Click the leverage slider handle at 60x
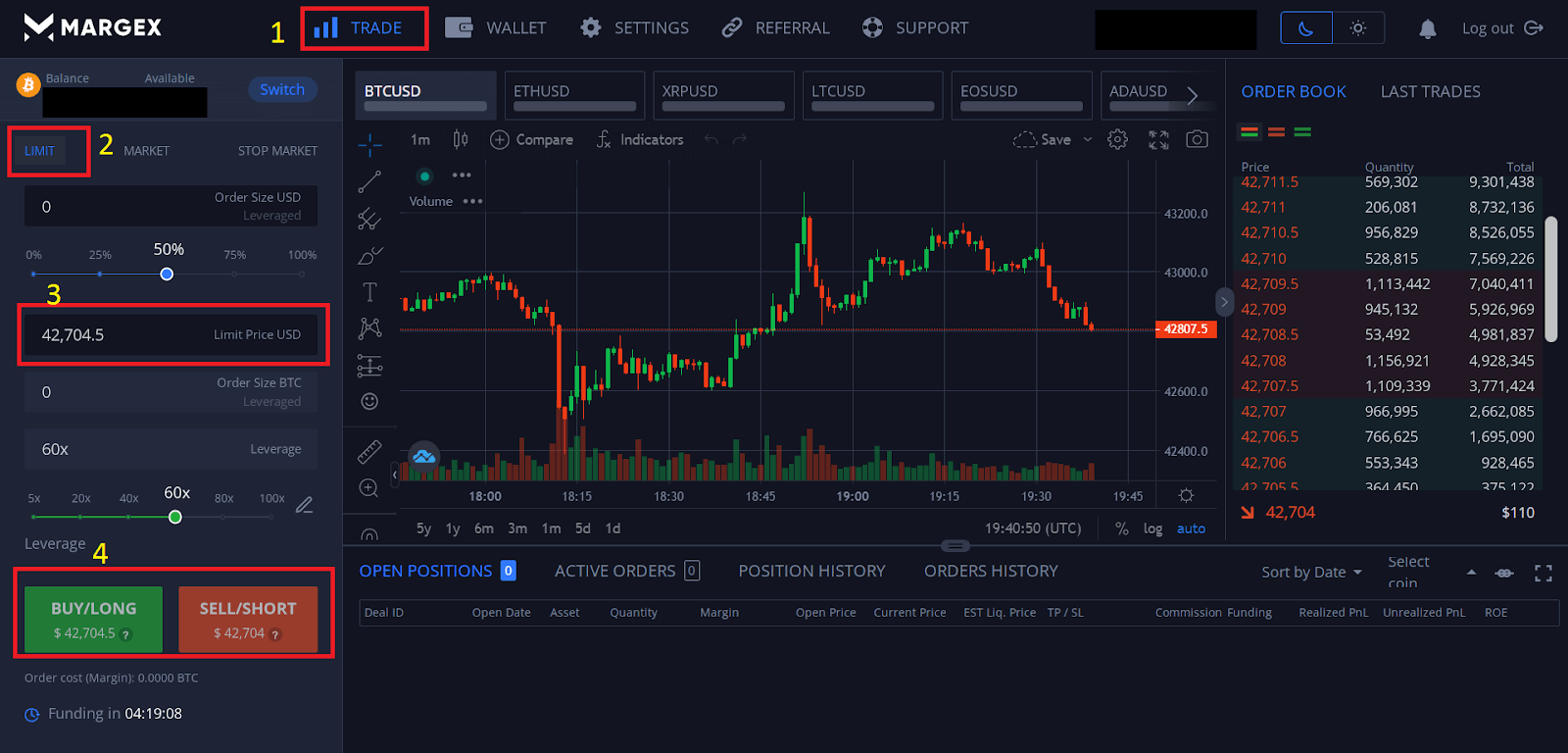The width and height of the screenshot is (1568, 753). (175, 517)
